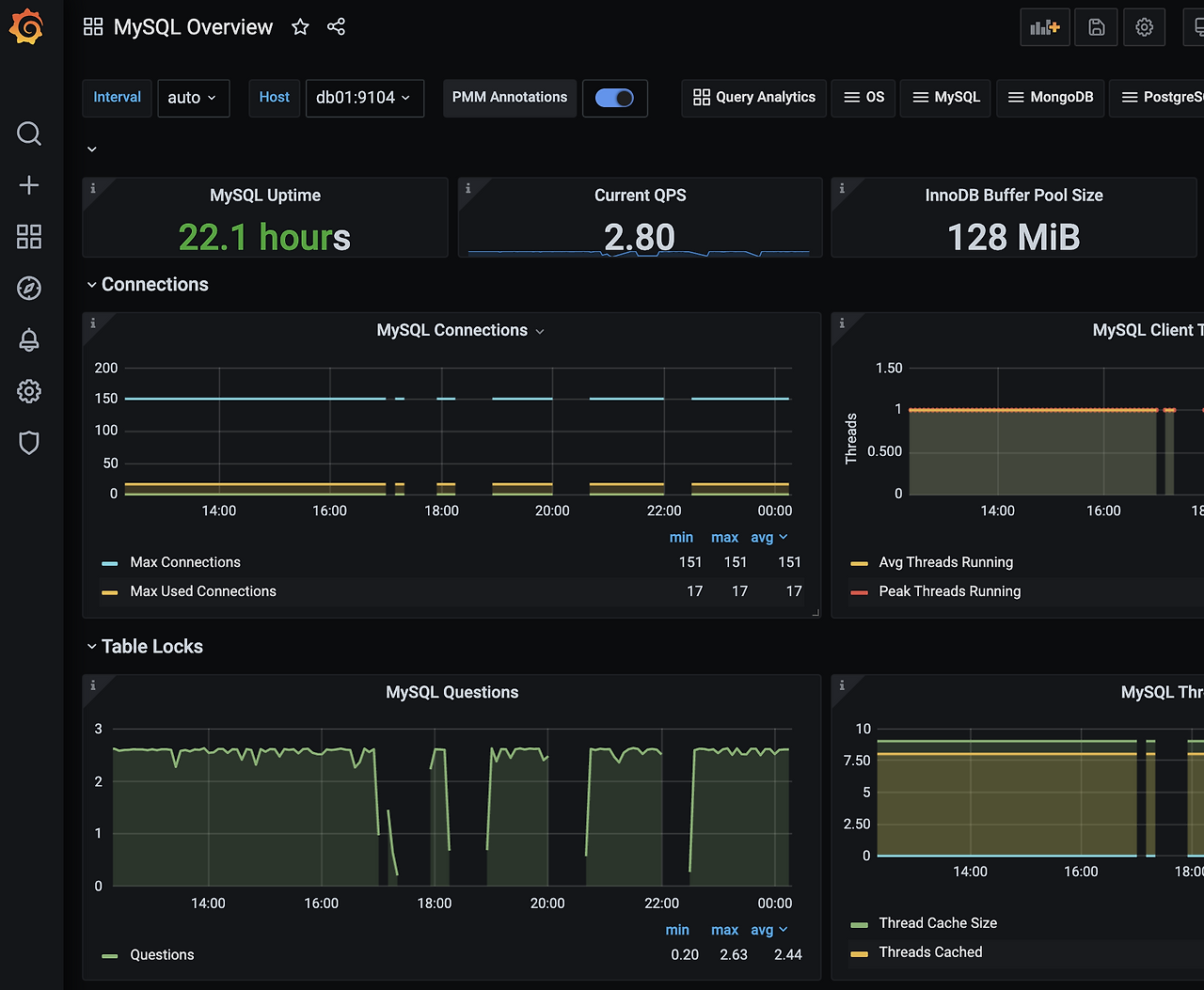Image resolution: width=1204 pixels, height=990 pixels.
Task: Open the search icon in sidebar
Action: (x=29, y=134)
